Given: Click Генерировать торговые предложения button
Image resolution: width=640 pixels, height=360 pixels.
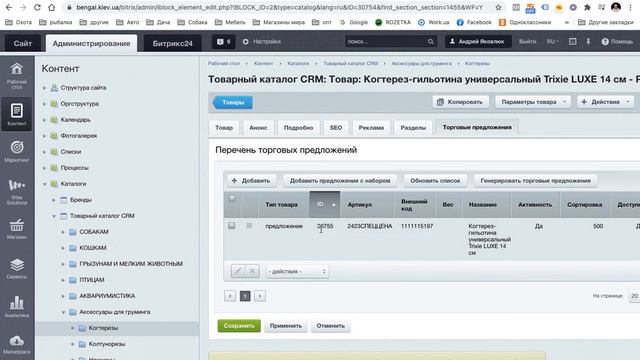Looking at the screenshot, I should point(536,180).
